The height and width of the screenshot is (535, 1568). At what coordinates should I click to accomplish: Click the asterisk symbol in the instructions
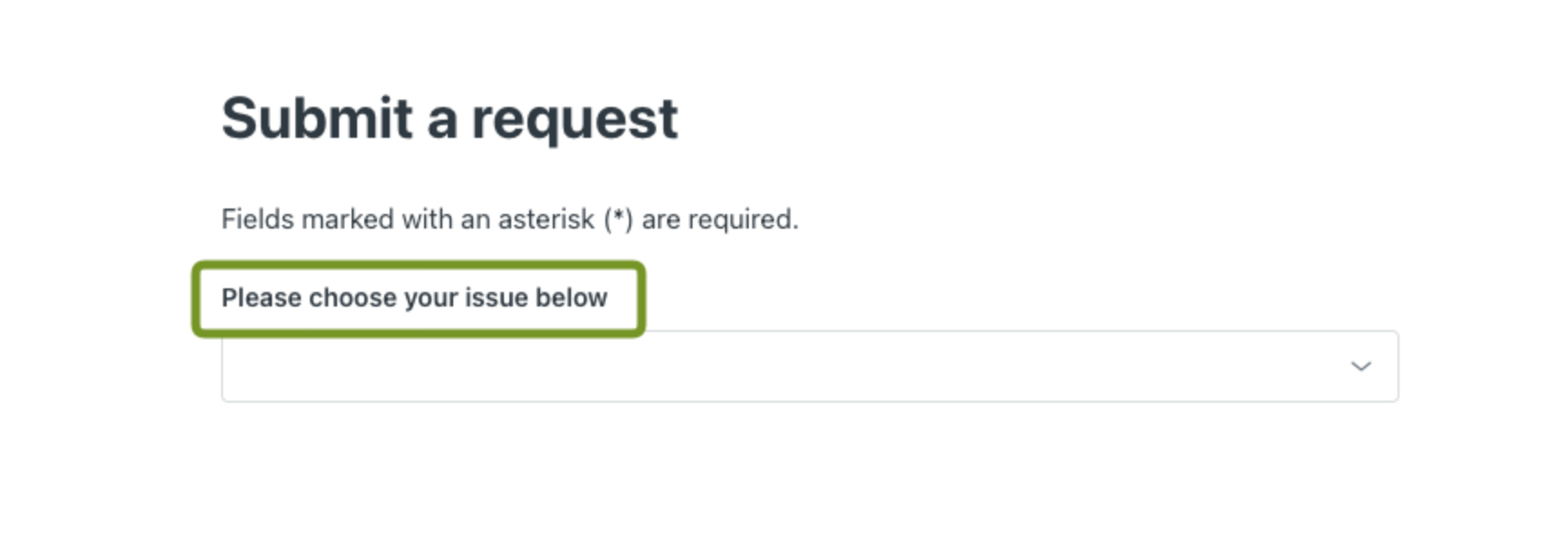619,219
